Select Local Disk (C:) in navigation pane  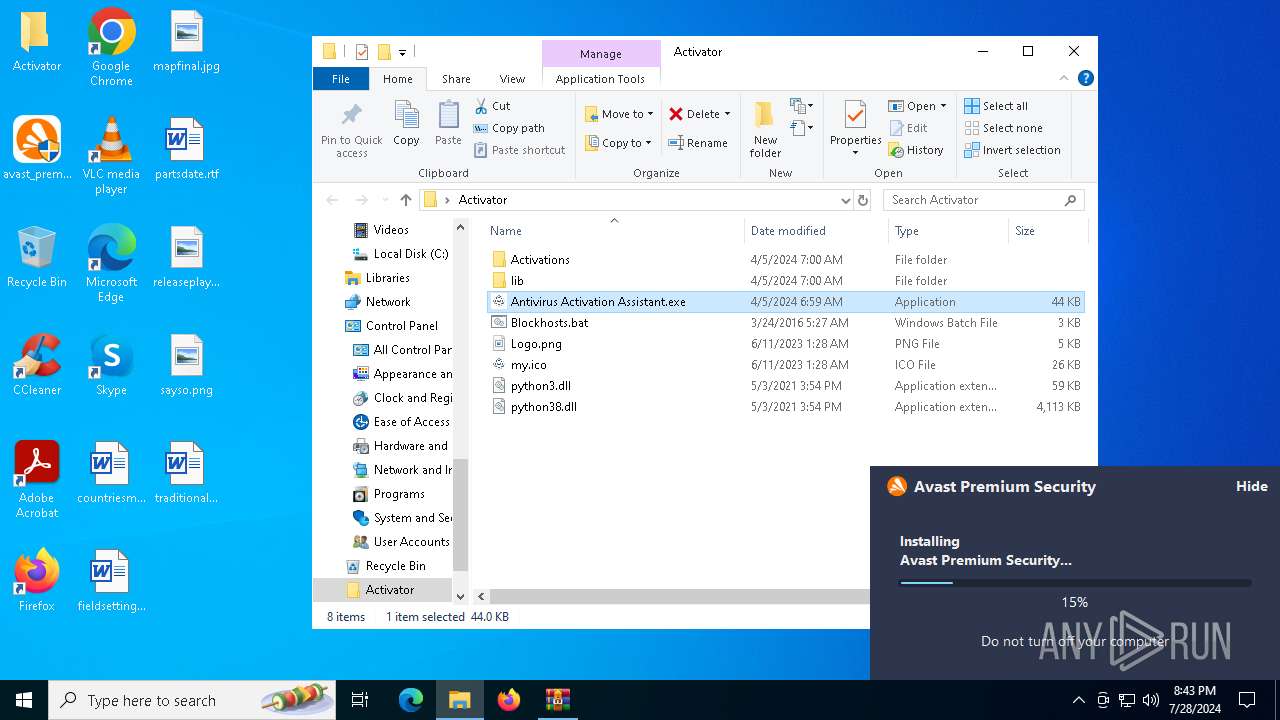(400, 254)
